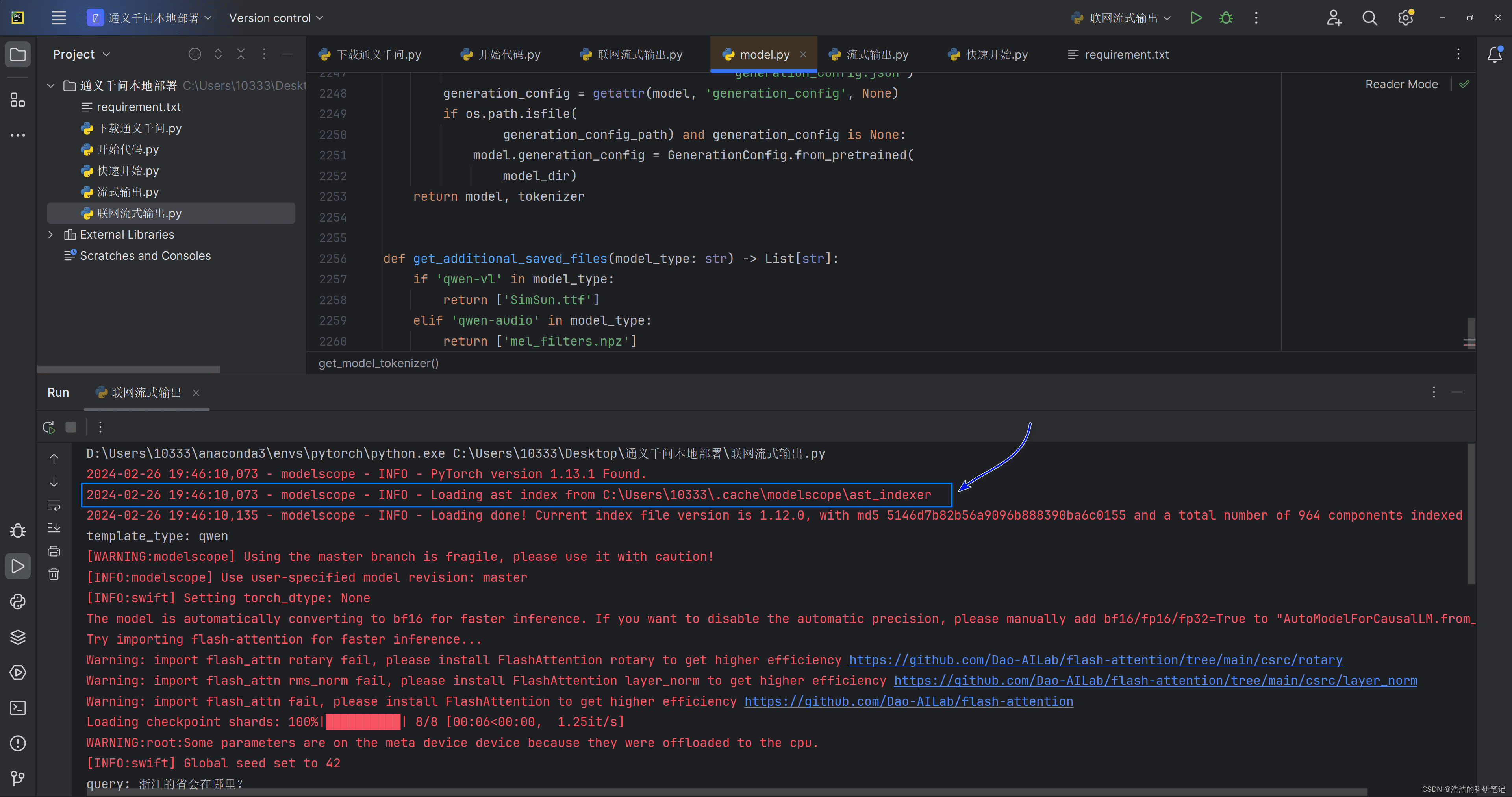Screen dimensions: 1512x797
Task: Open more run actions in title bar
Action: point(1256,18)
